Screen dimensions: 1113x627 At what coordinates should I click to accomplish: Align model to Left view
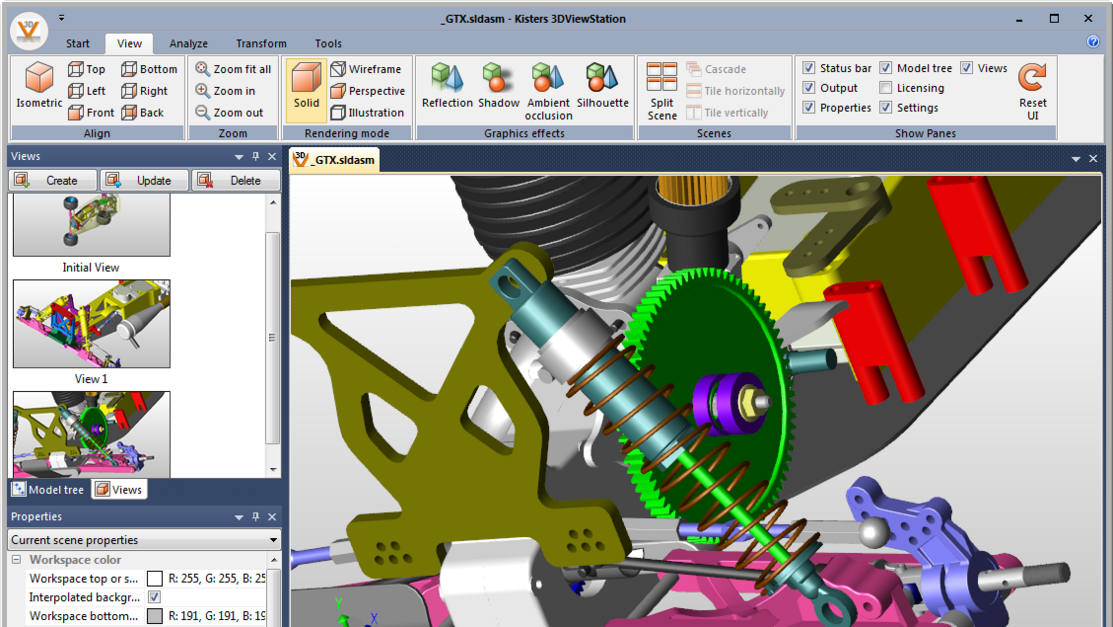87,91
